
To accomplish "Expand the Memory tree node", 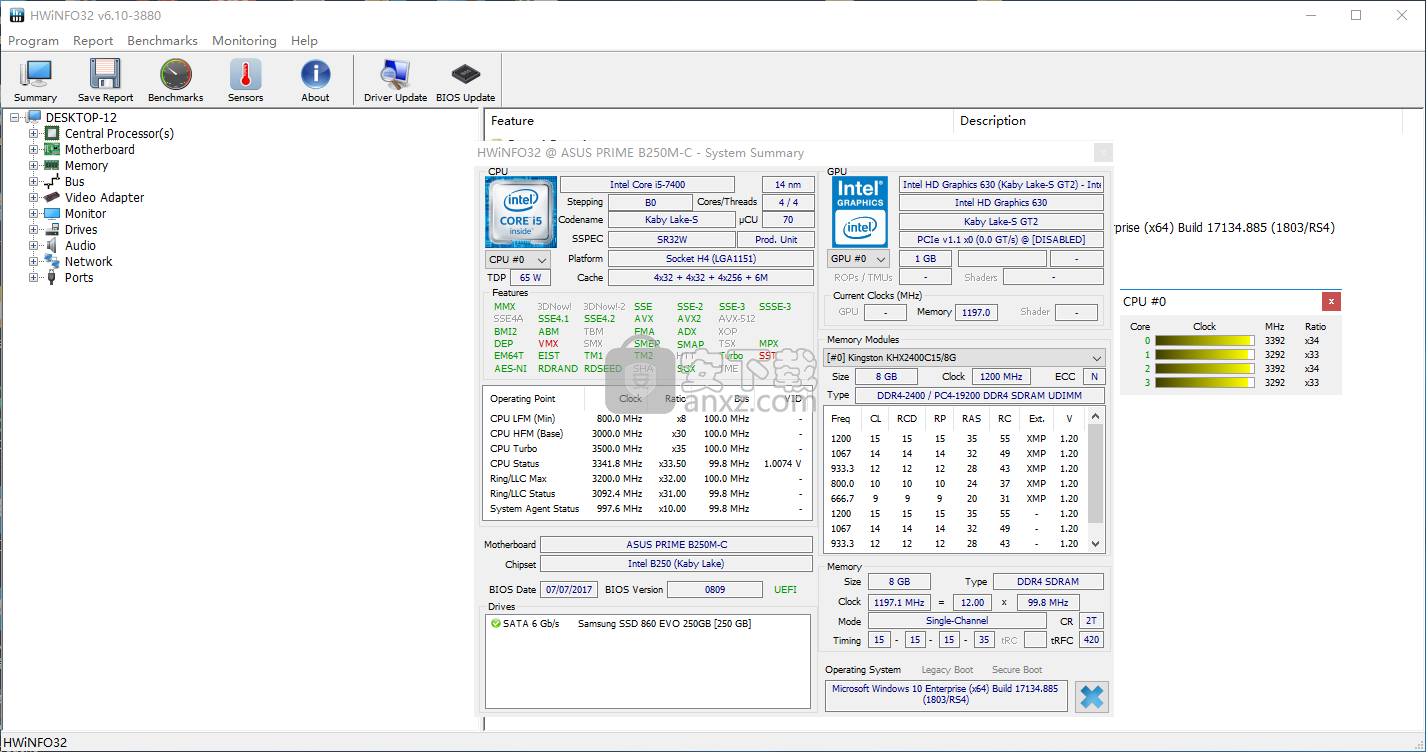I will click(34, 165).
